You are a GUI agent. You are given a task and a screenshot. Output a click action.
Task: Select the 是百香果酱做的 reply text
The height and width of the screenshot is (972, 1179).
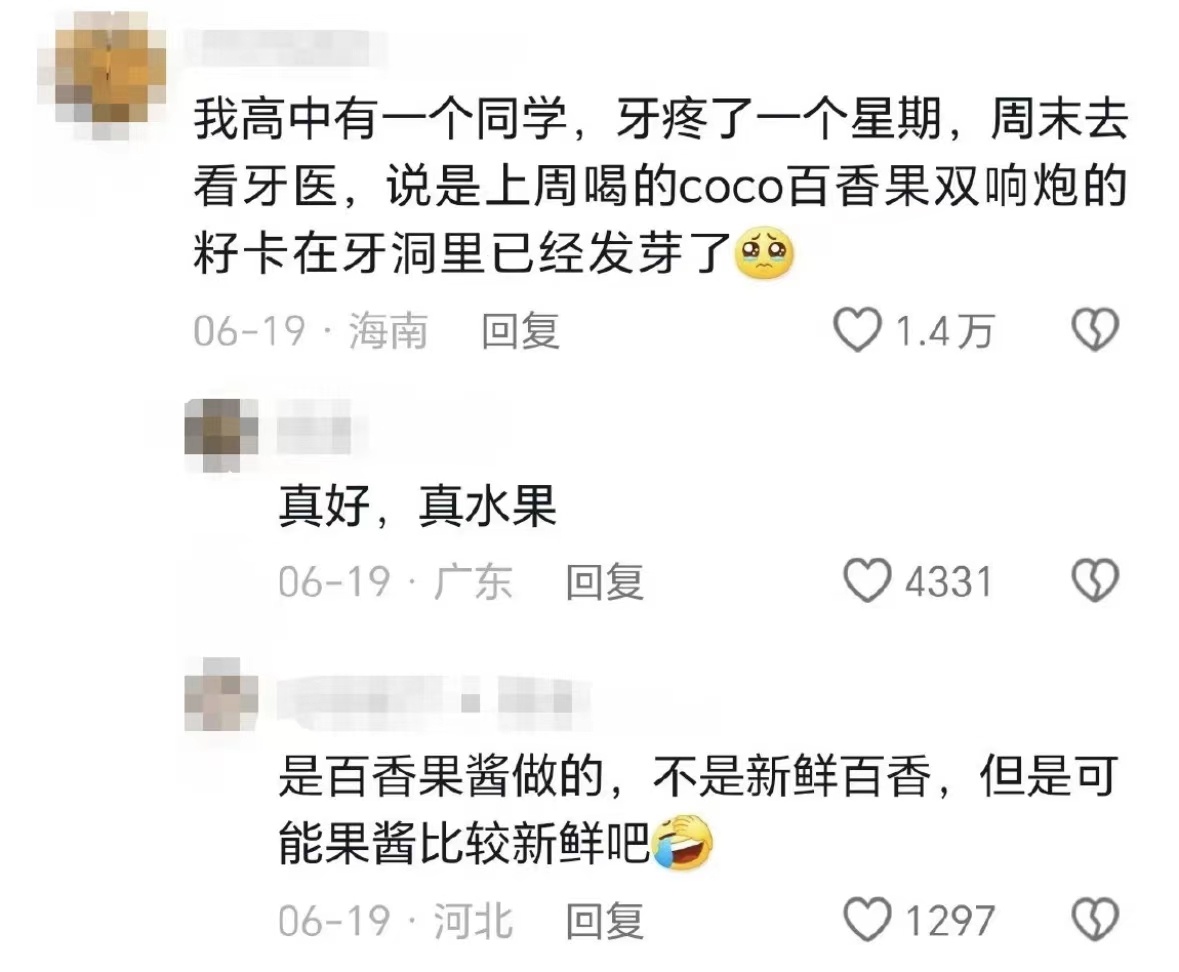coord(698,810)
